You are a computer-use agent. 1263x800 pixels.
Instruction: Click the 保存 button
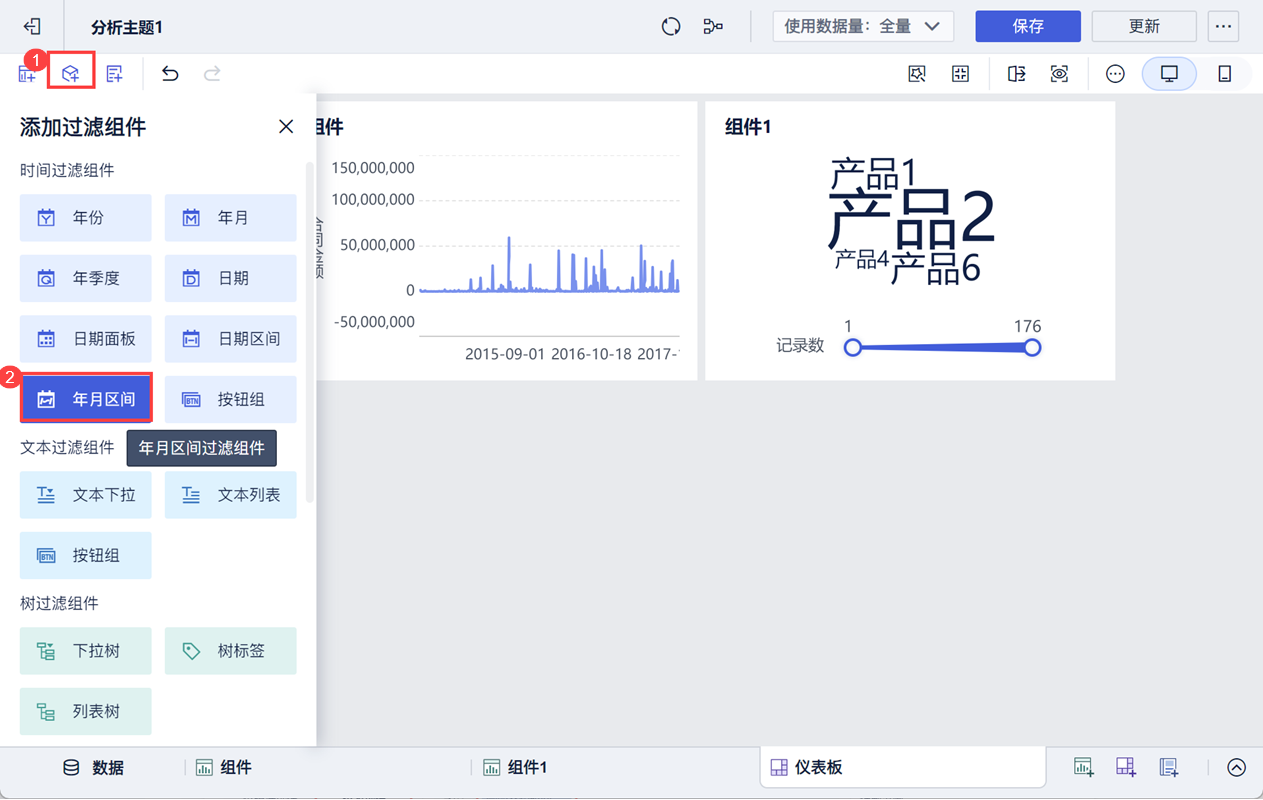[1028, 27]
